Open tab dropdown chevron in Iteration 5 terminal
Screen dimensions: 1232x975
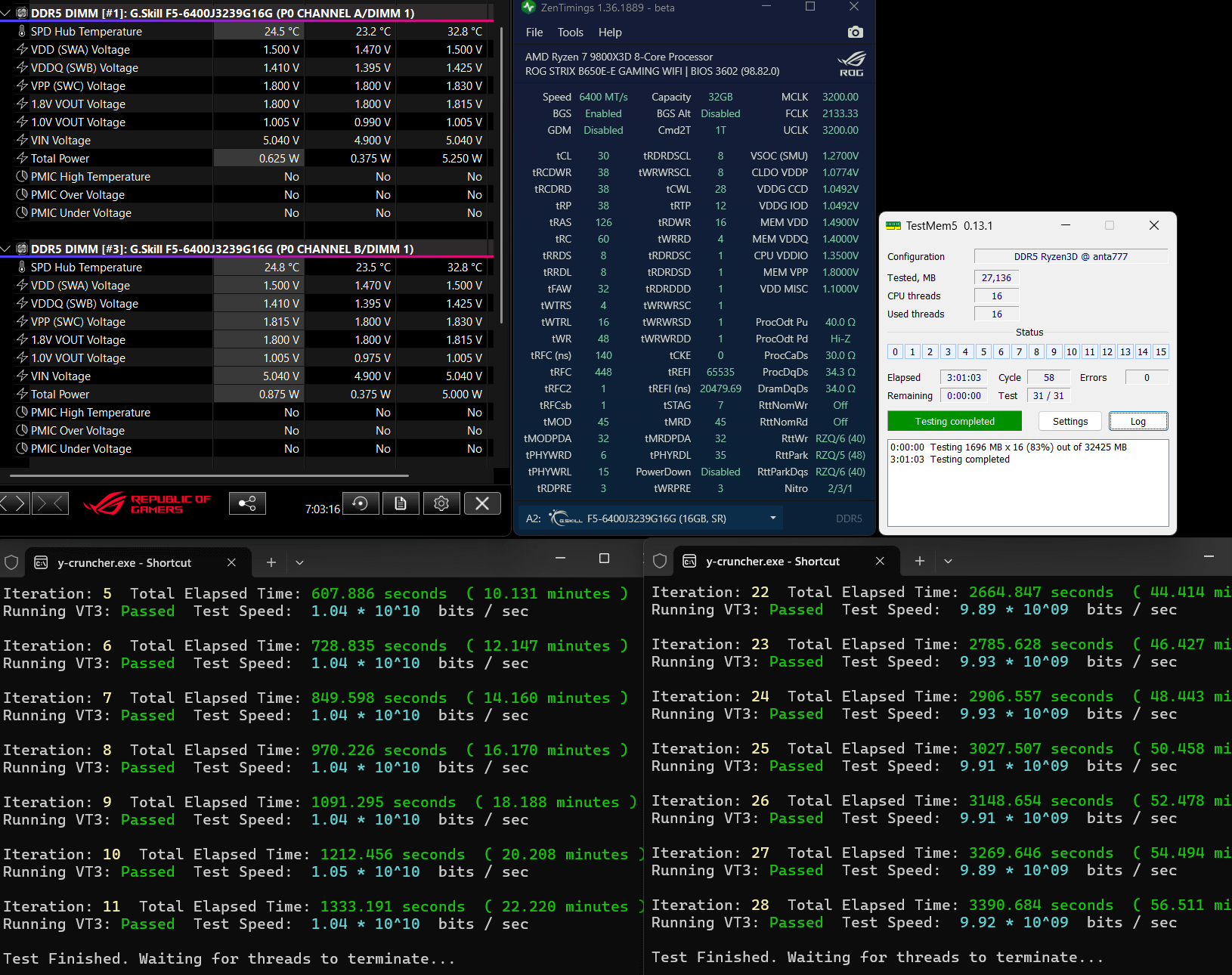(x=300, y=562)
